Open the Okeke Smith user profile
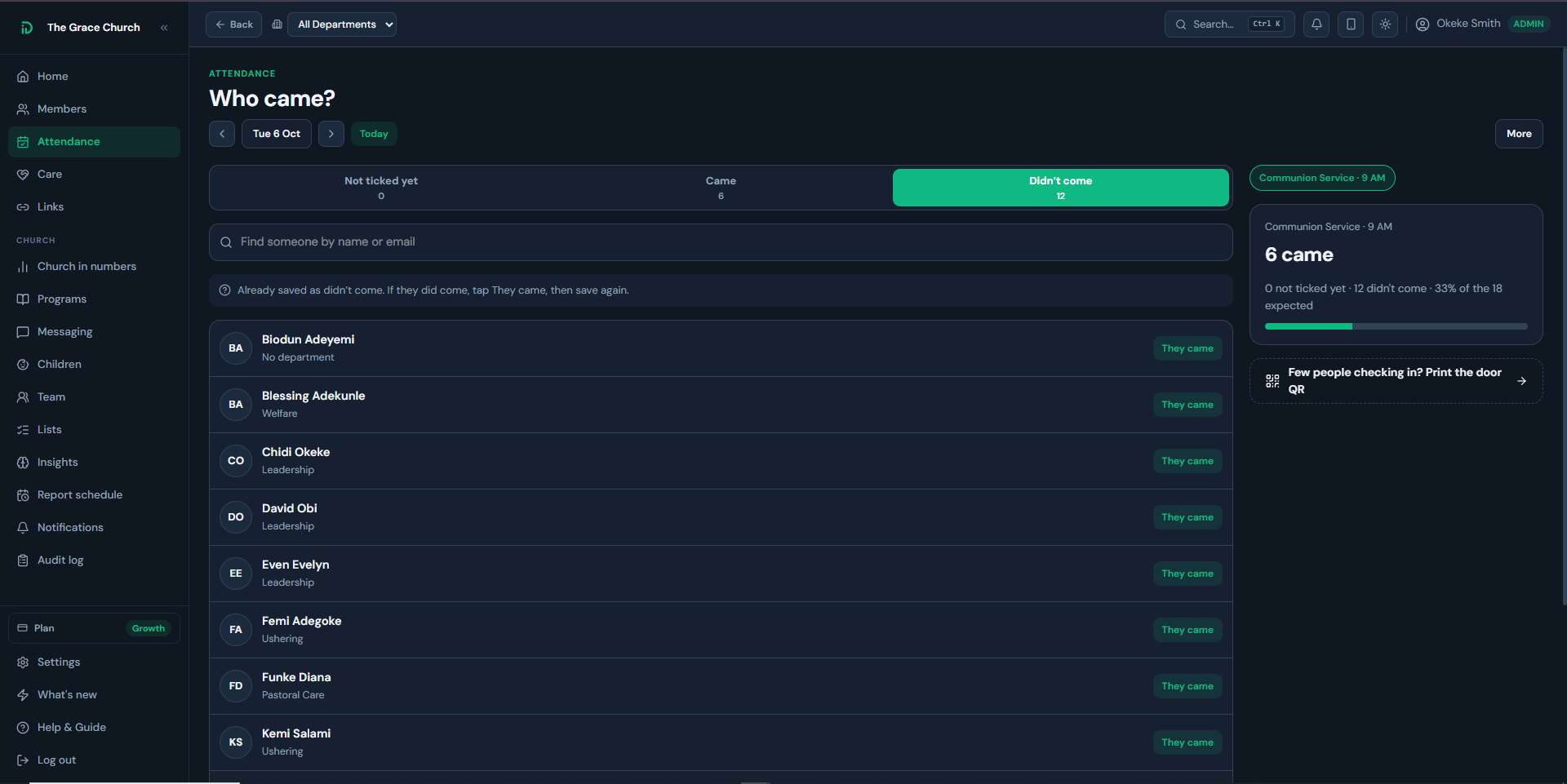Screen dimensions: 1567x784 point(1481,24)
